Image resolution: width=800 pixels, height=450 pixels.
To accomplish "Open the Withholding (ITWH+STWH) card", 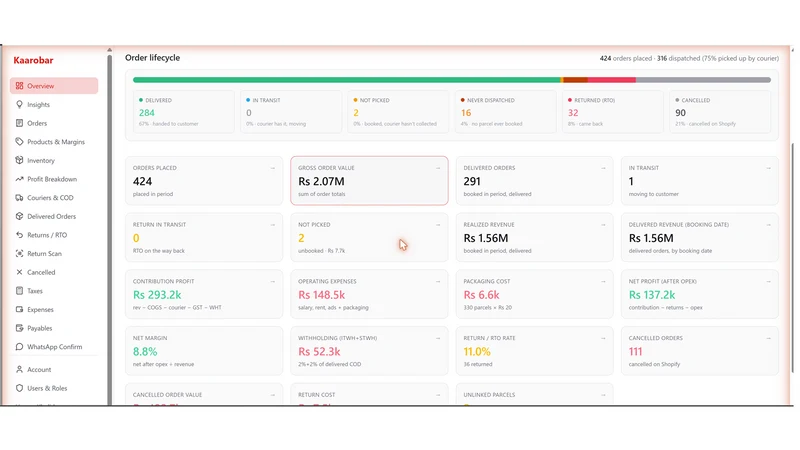I will 369,351.
